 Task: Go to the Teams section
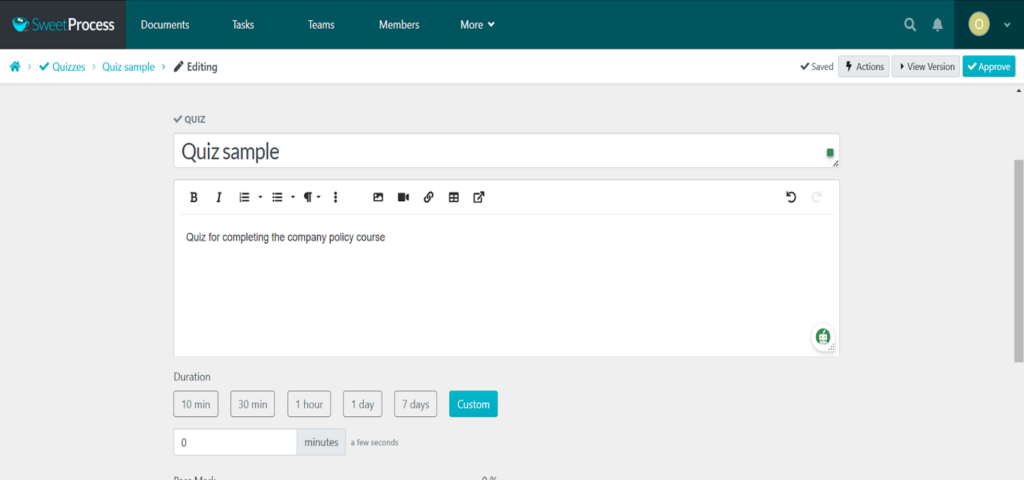(x=321, y=25)
